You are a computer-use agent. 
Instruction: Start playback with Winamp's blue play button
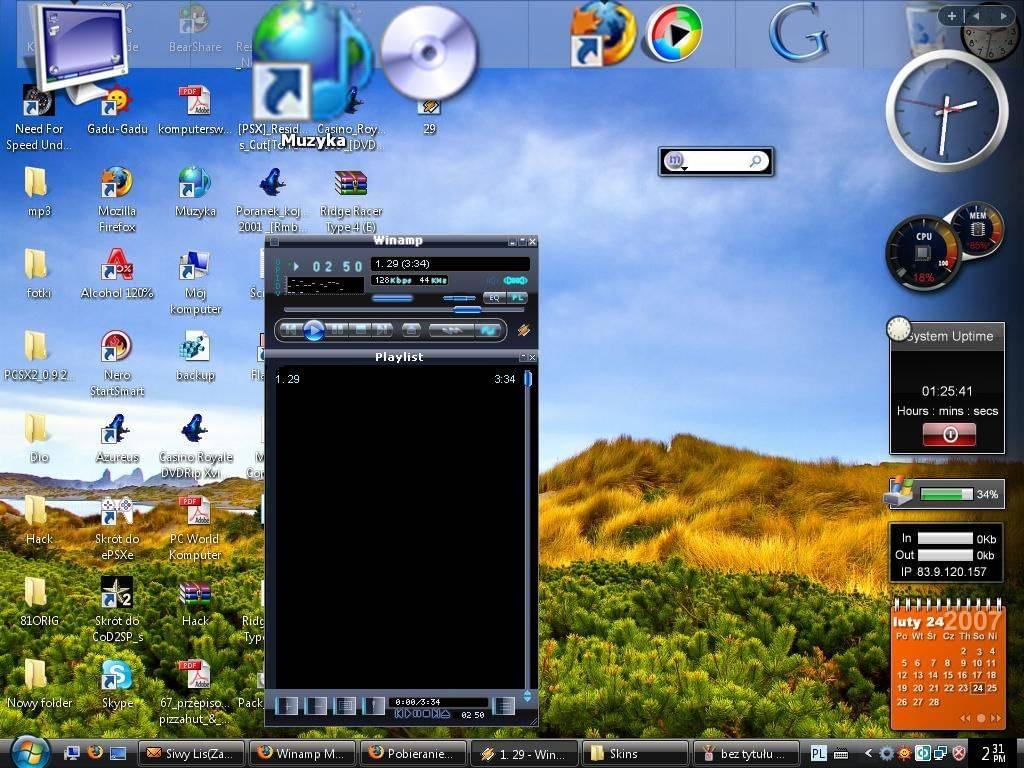[313, 330]
